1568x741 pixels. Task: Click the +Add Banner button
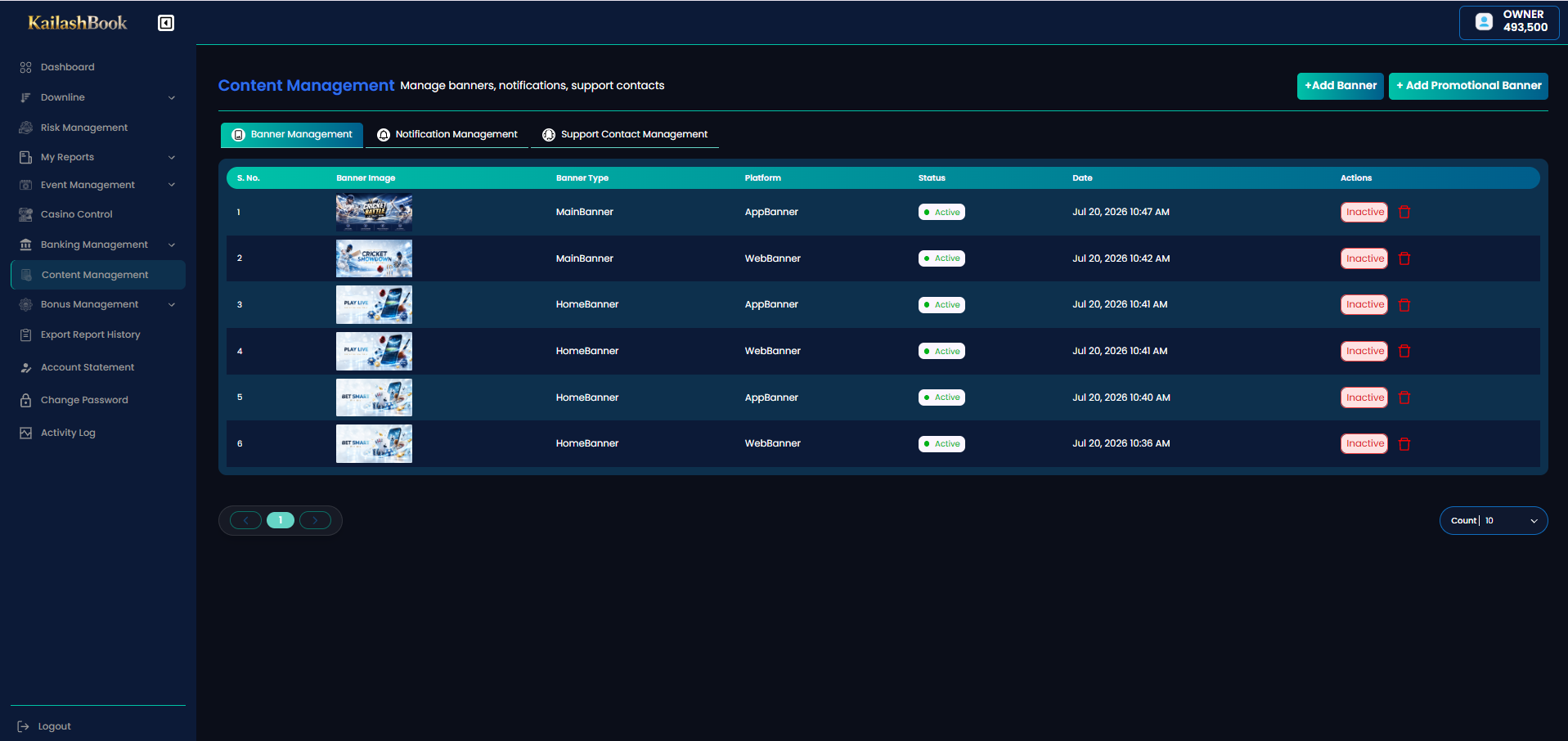1340,86
